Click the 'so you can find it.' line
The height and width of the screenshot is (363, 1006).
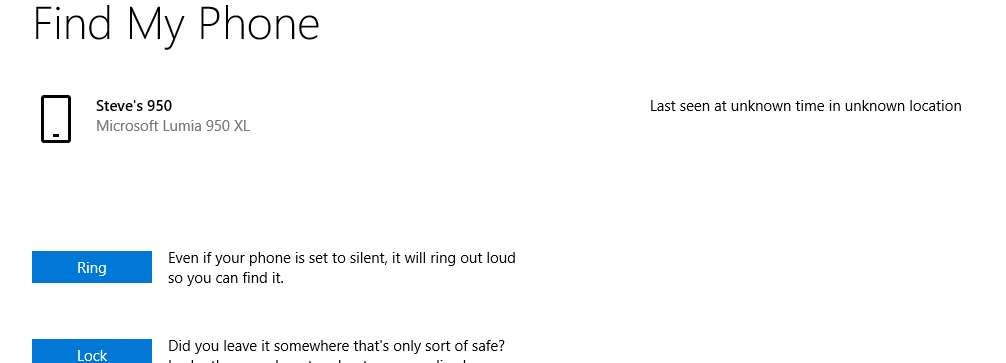226,279
